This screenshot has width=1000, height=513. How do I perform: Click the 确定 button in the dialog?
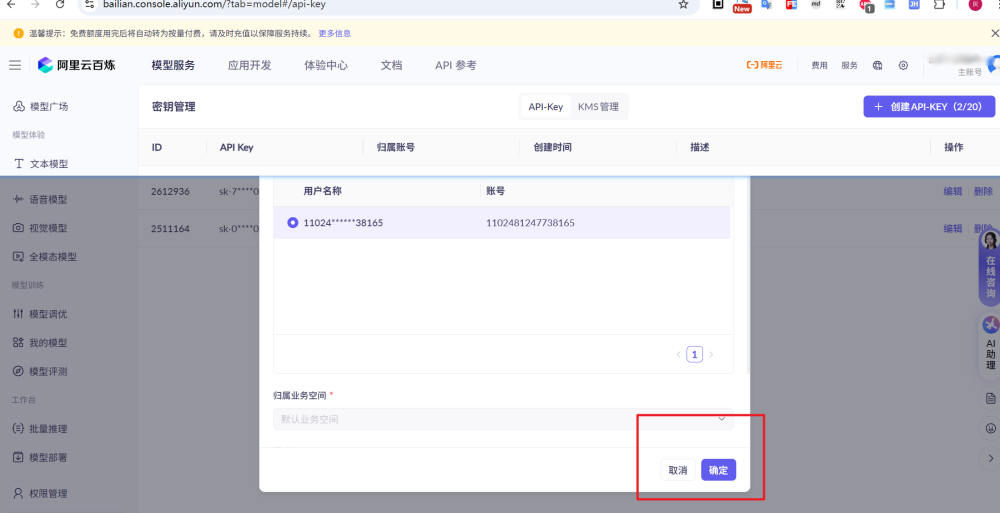[718, 470]
